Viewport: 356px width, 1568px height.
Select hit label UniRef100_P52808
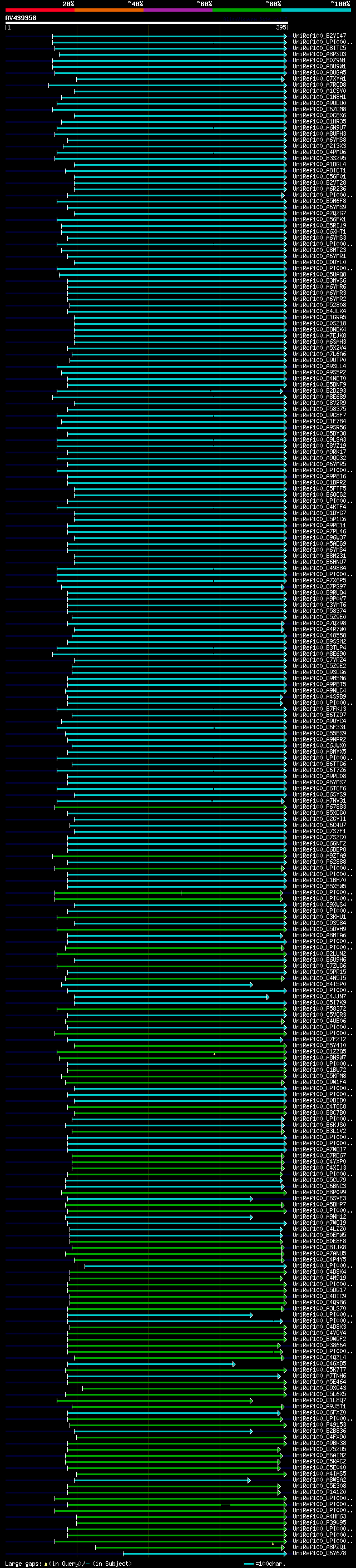(319, 305)
